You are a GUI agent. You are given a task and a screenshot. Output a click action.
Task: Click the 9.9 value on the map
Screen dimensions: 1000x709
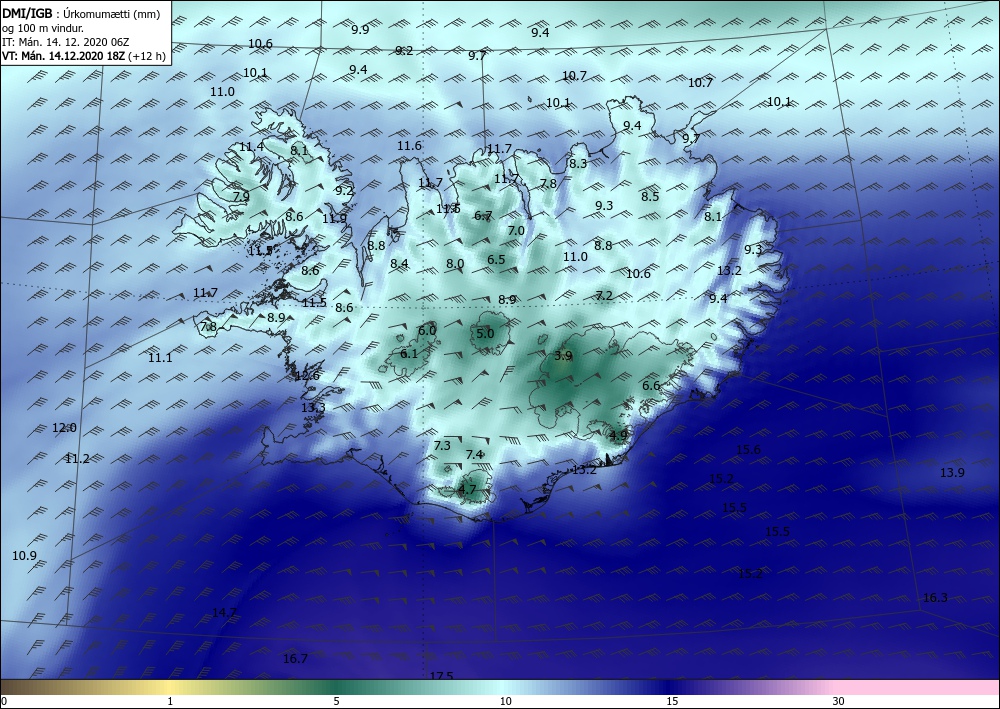360,29
